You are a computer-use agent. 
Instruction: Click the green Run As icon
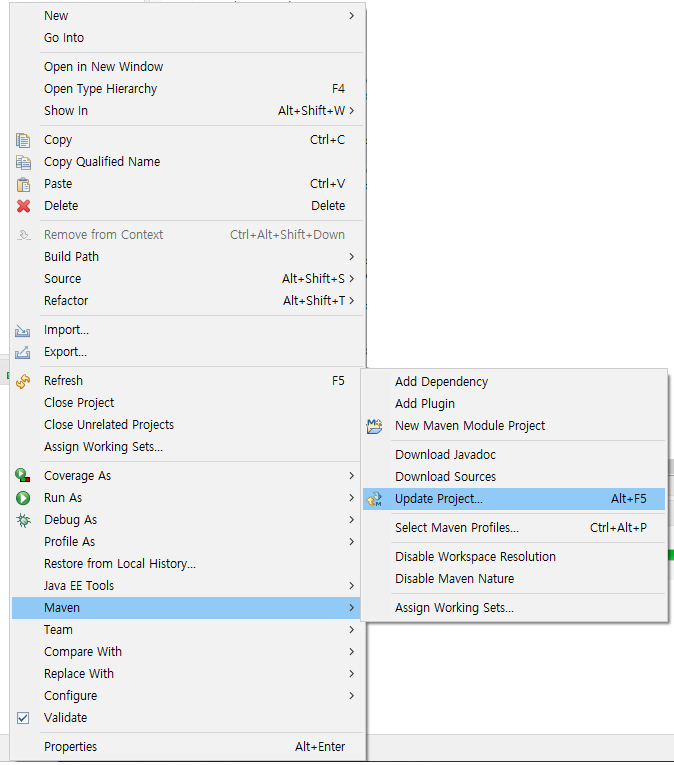point(23,498)
